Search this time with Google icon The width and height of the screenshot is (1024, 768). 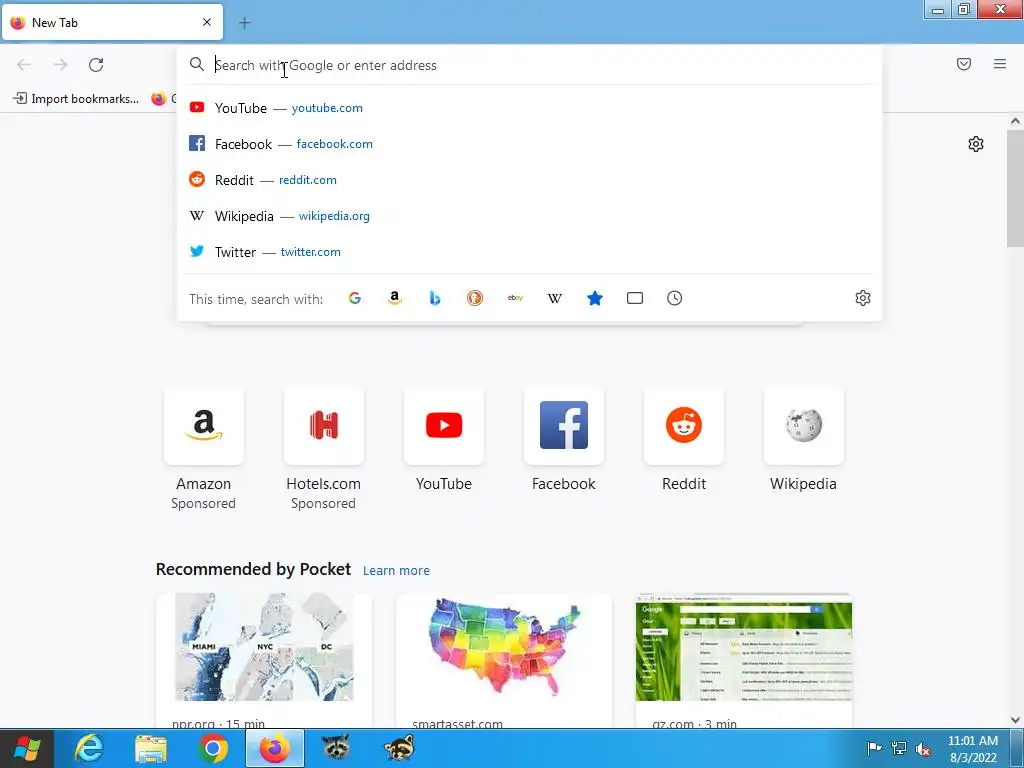[x=355, y=298]
